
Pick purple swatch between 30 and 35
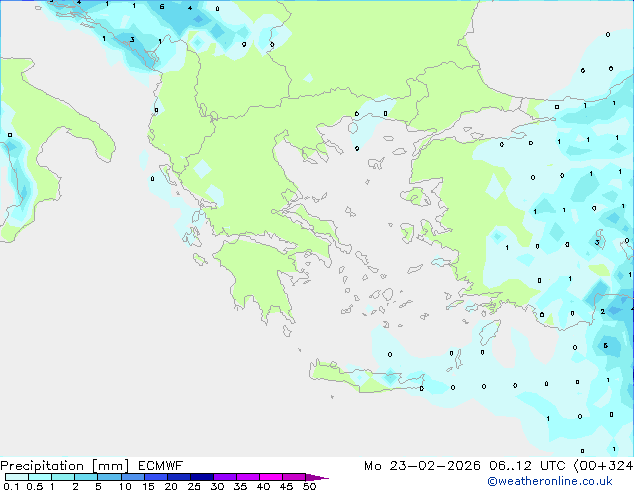(225, 477)
